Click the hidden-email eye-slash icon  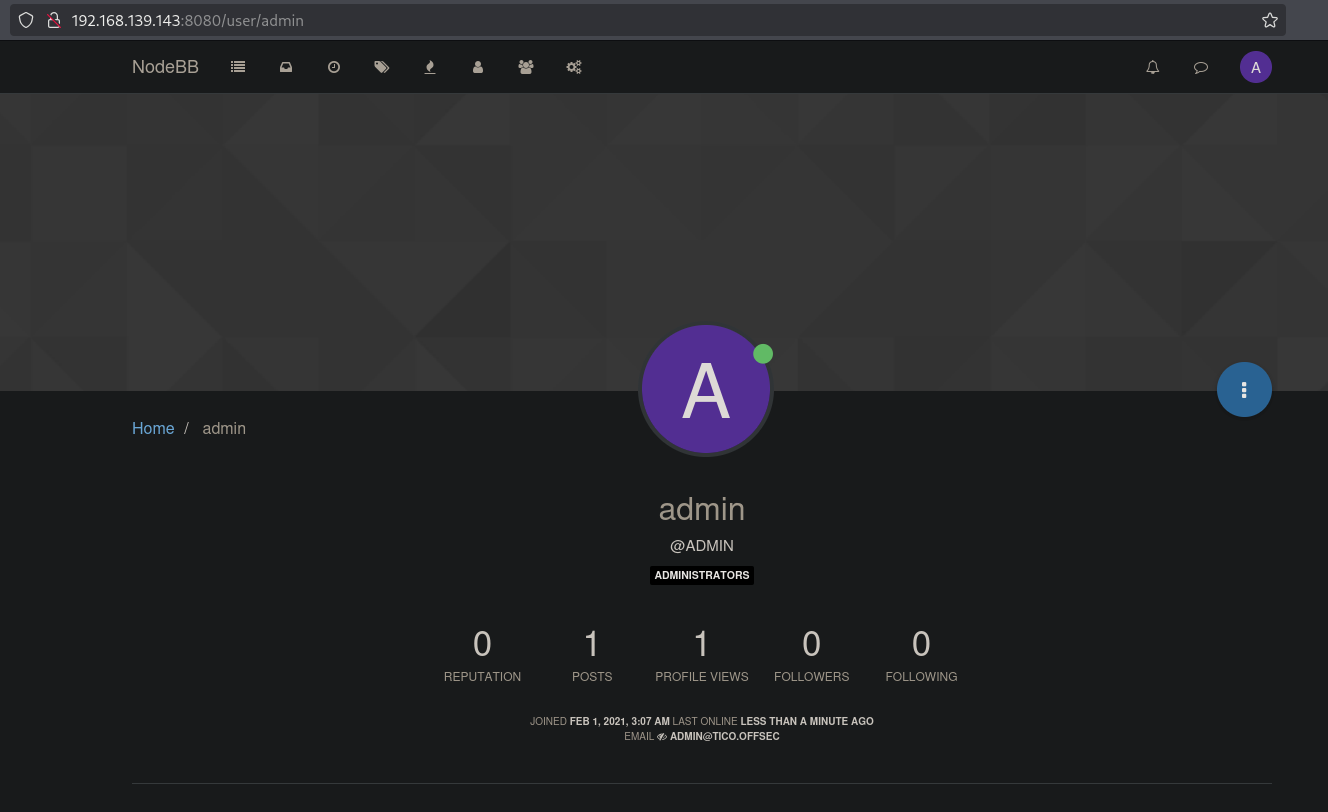point(662,737)
